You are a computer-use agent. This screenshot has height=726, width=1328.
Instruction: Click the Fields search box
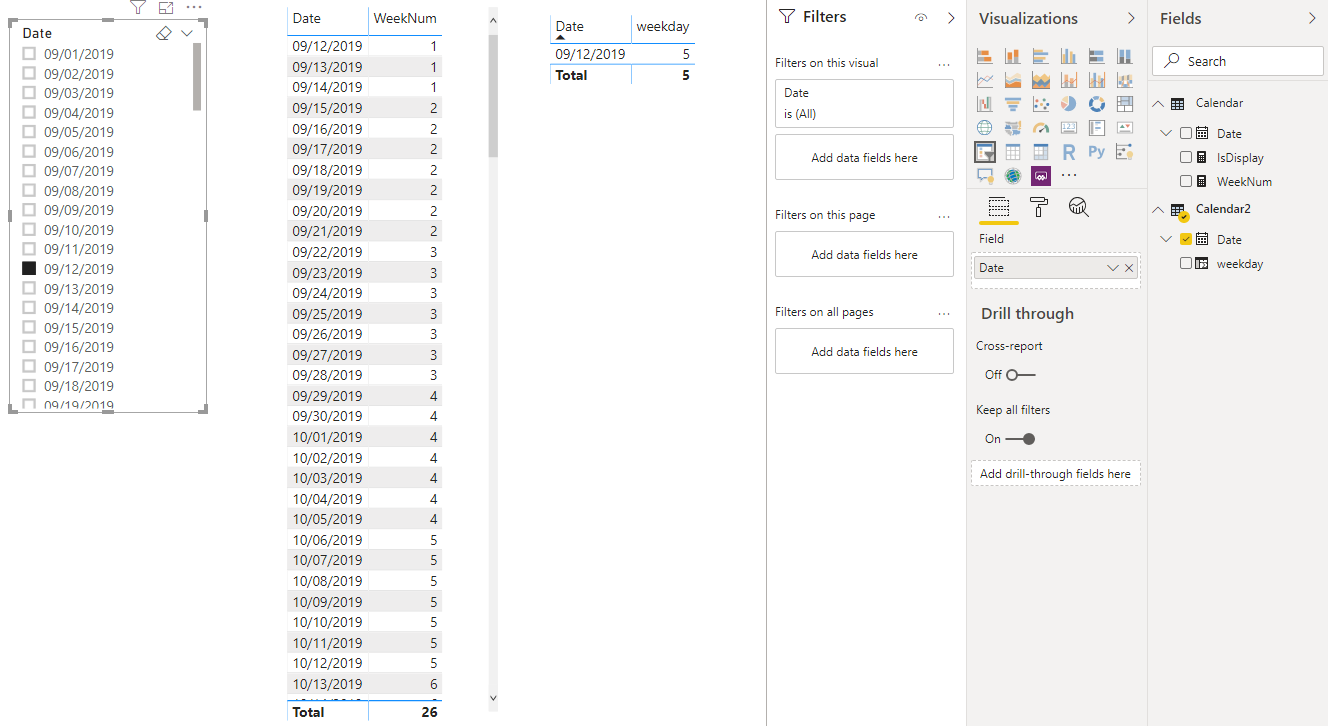[x=1238, y=61]
